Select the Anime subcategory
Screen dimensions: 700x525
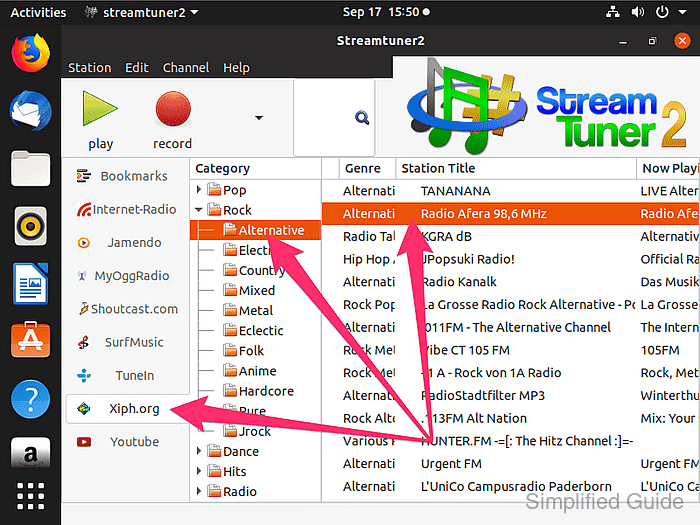258,371
